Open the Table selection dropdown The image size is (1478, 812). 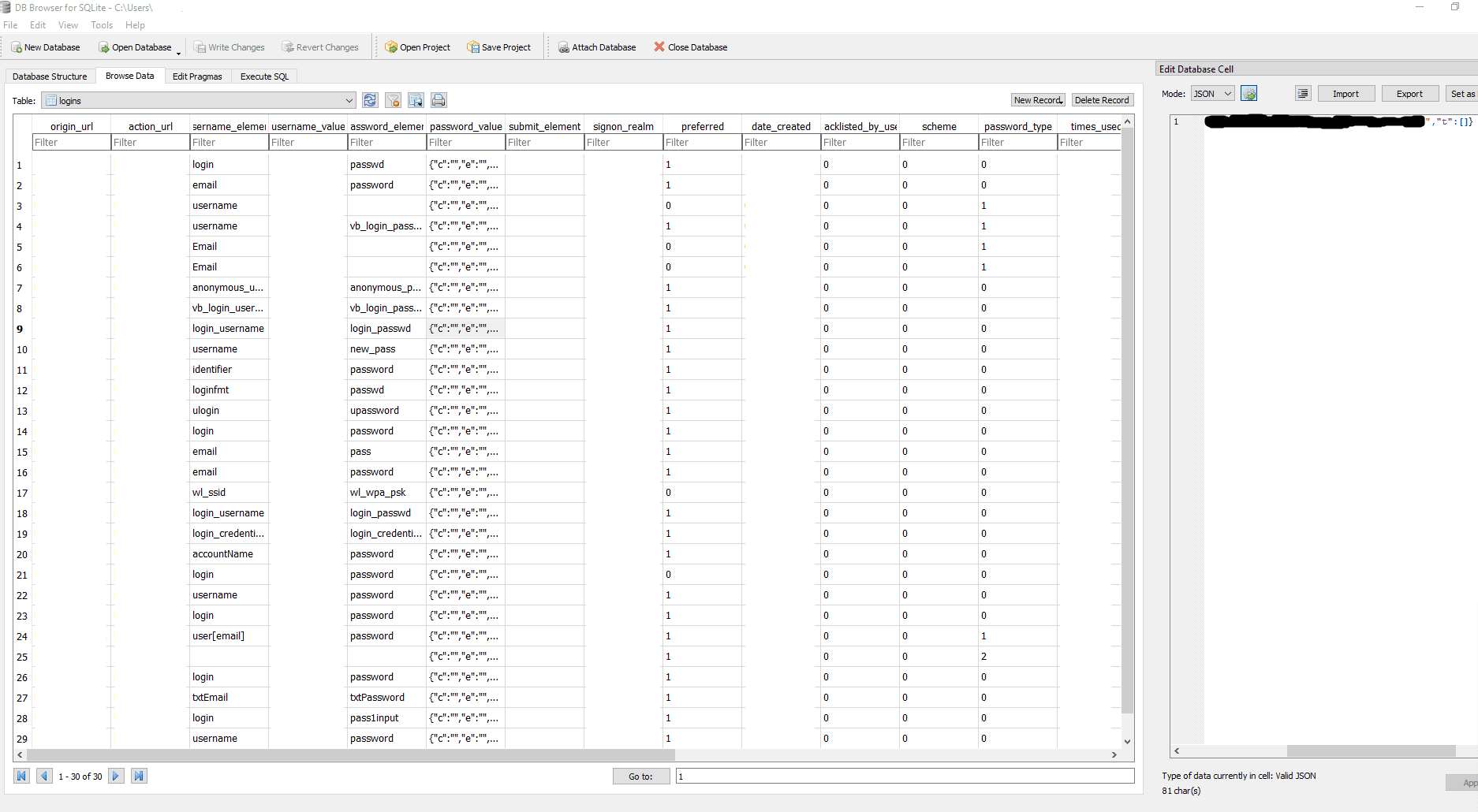(x=349, y=101)
